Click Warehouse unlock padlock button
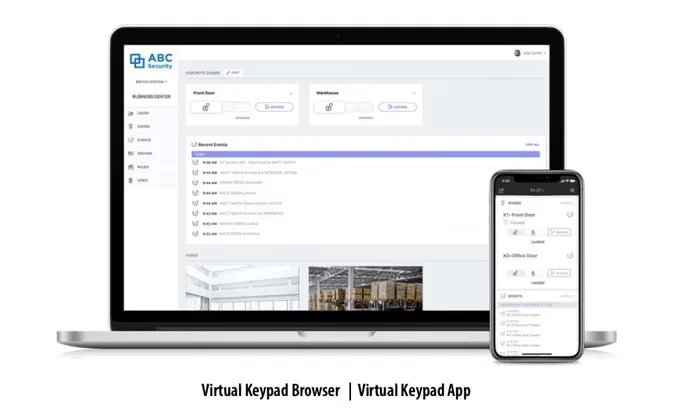 click(329, 107)
